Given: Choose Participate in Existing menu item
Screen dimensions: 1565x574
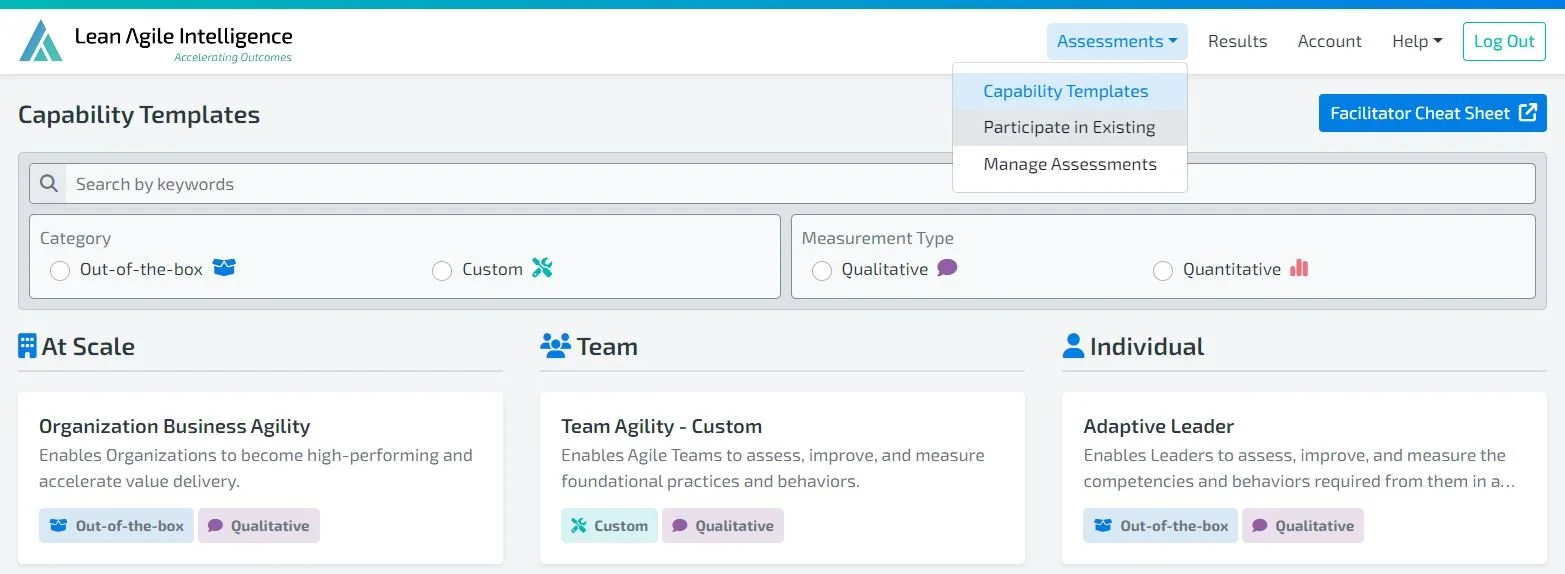Looking at the screenshot, I should pos(1070,127).
